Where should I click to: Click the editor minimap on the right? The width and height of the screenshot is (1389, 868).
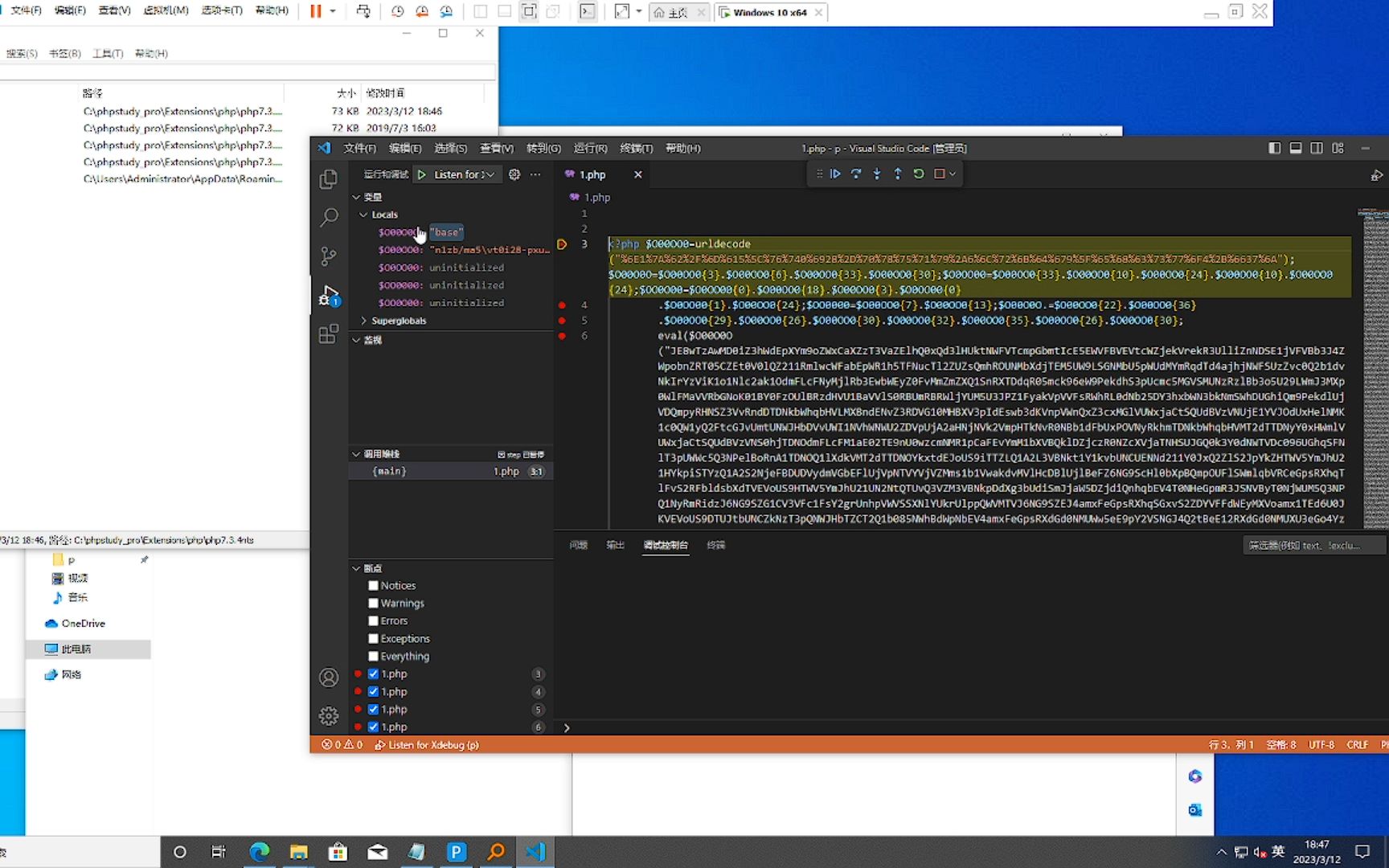[1372, 368]
